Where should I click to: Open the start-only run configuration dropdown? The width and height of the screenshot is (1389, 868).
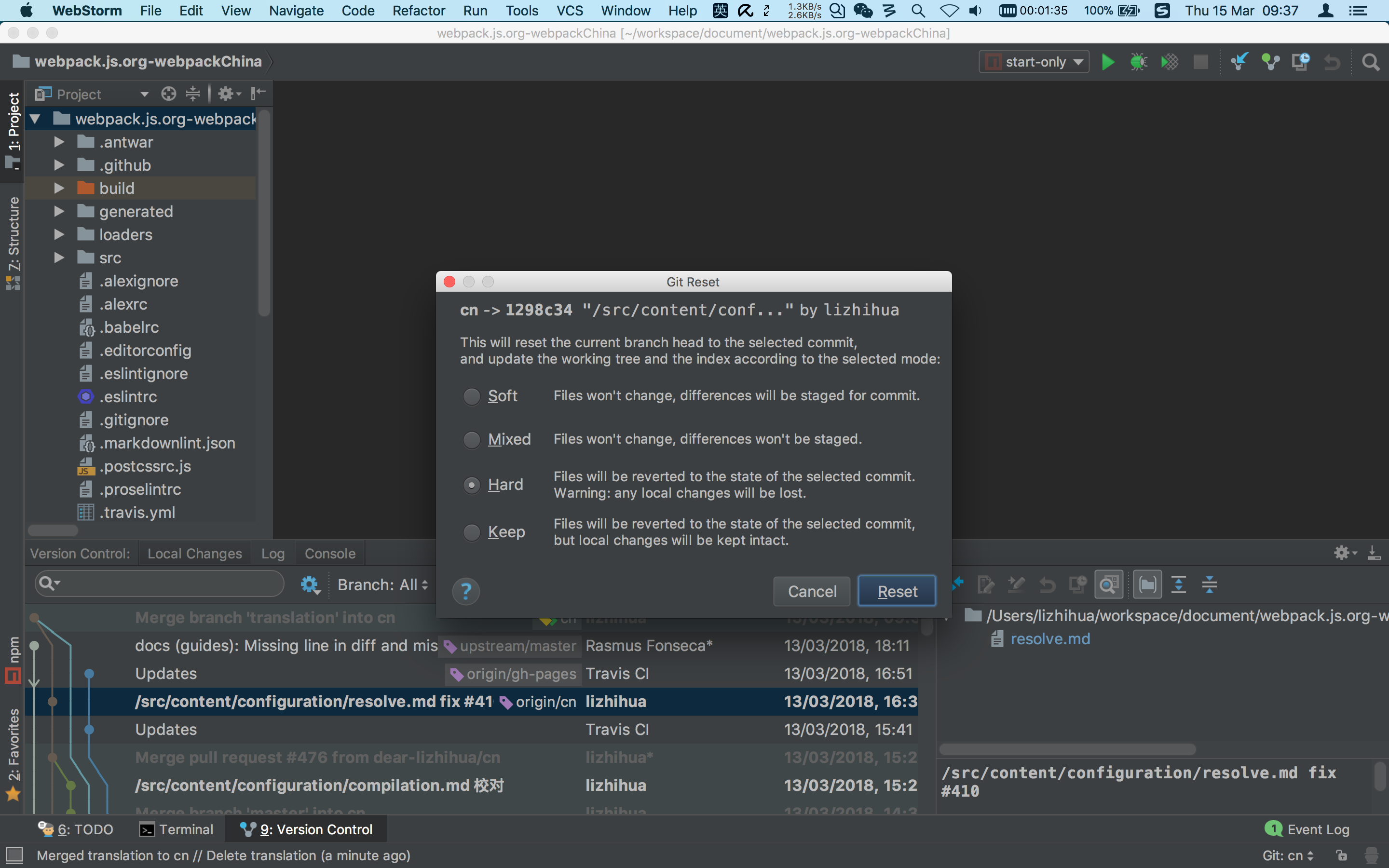[x=1033, y=61]
